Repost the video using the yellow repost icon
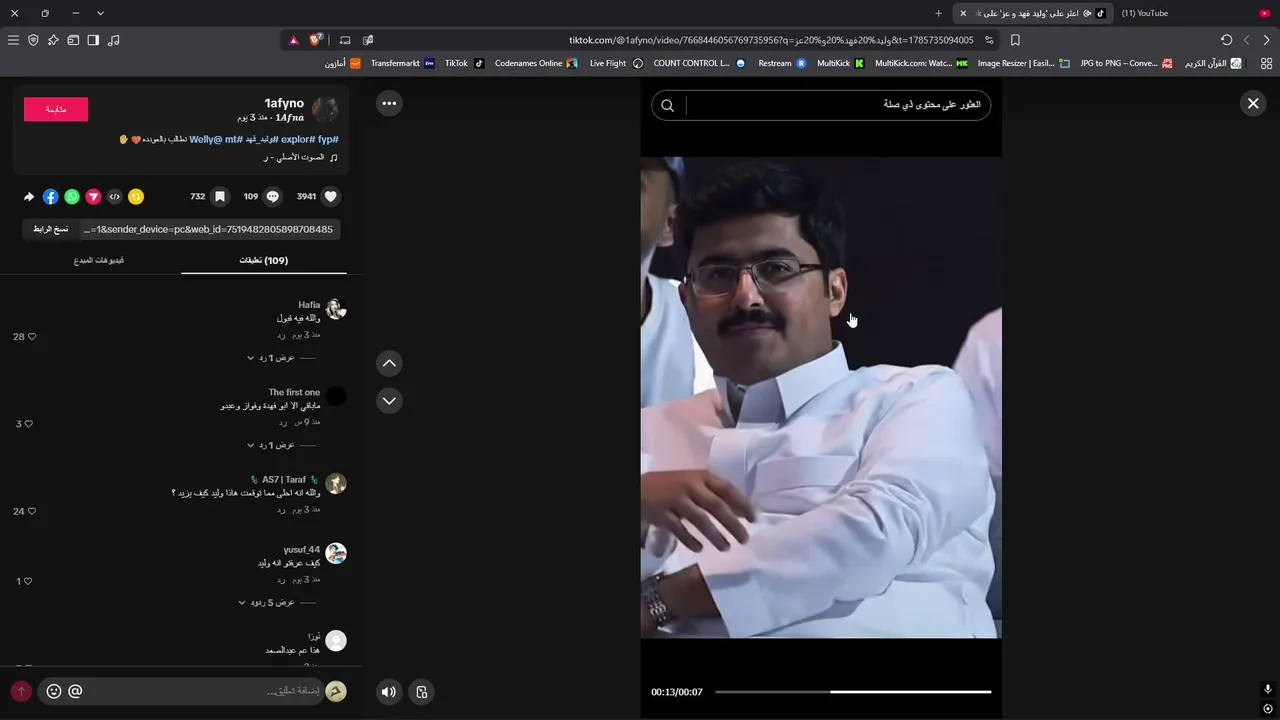Image resolution: width=1280 pixels, height=720 pixels. [x=136, y=197]
